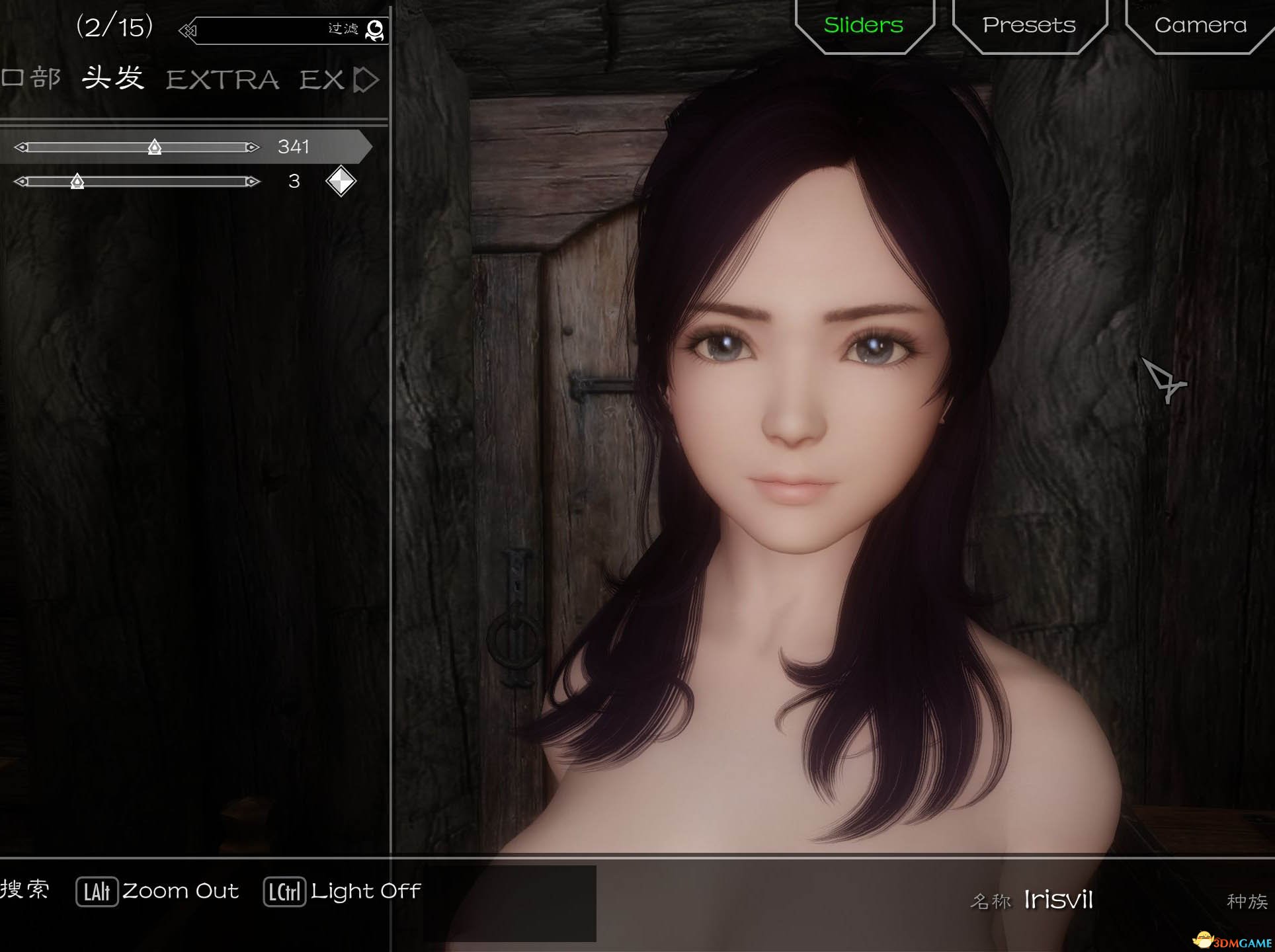Toggle Zoom Out for the camera view
This screenshot has width=1275, height=952.
click(x=181, y=891)
